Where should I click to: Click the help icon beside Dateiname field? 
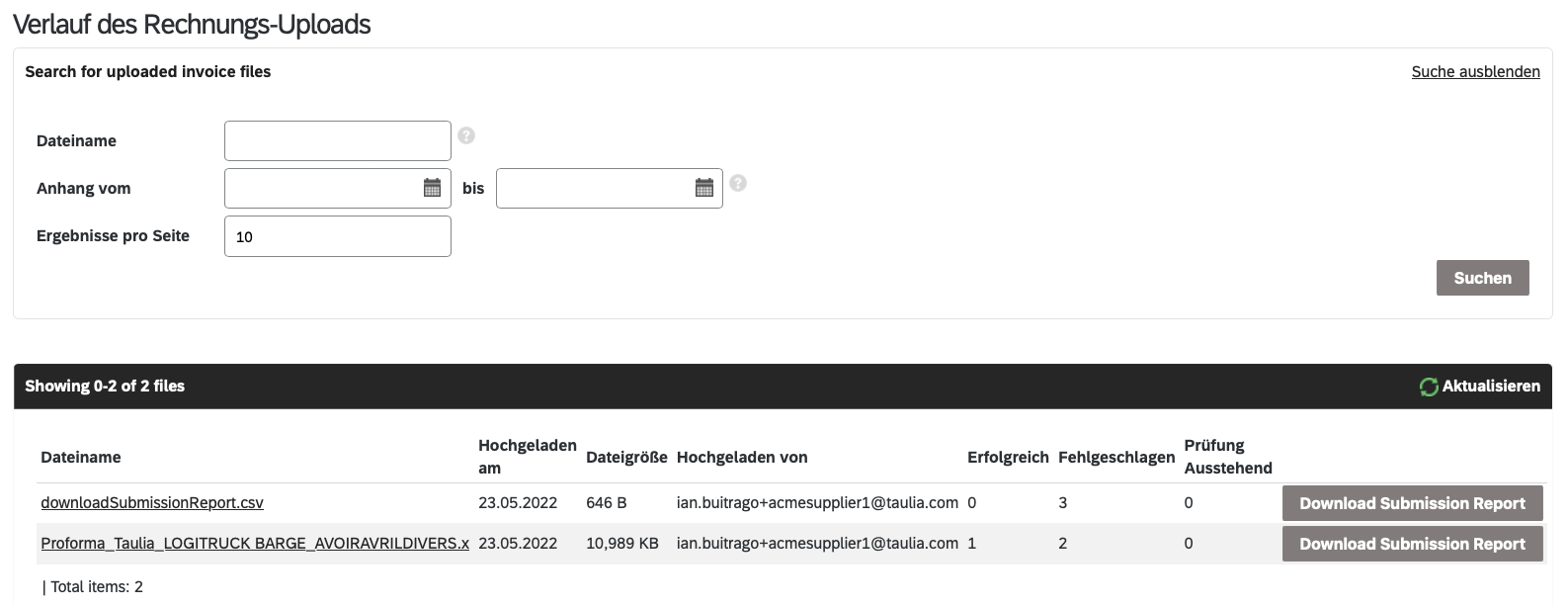(466, 136)
